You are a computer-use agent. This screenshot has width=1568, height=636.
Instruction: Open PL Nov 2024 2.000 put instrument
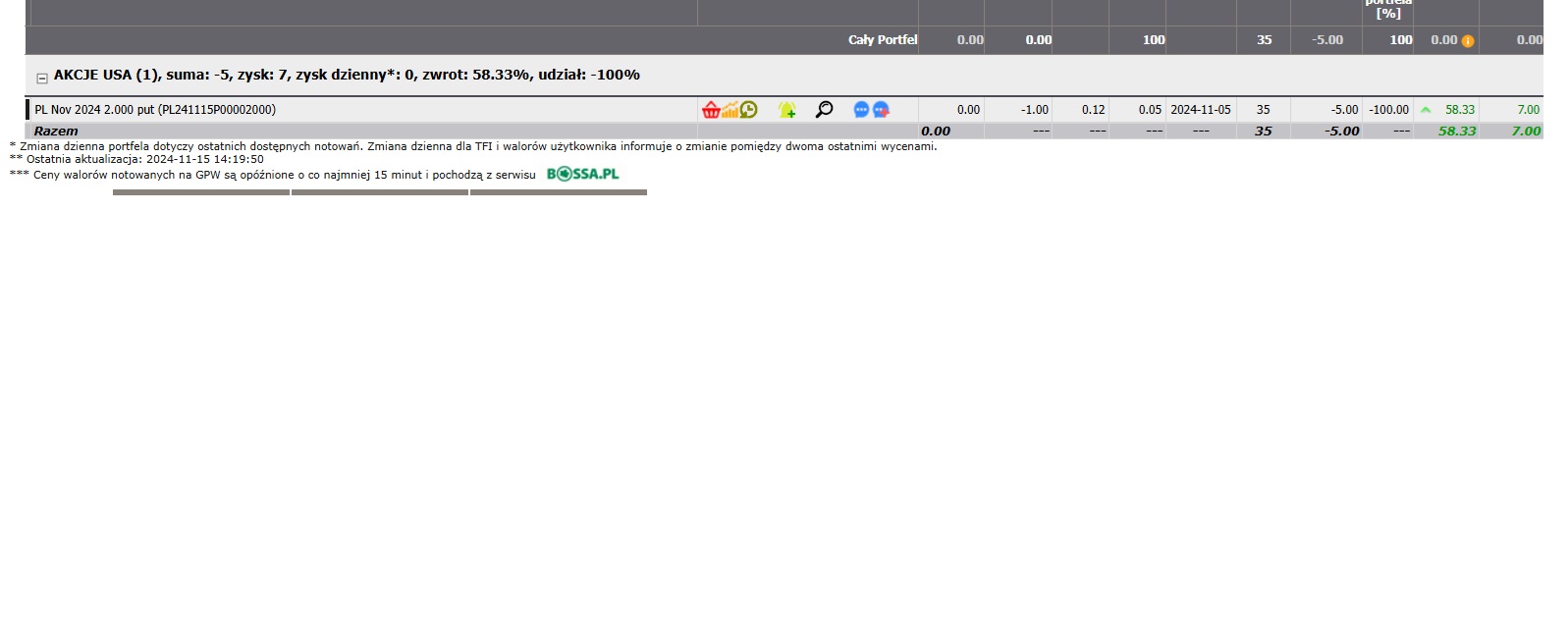[x=155, y=110]
